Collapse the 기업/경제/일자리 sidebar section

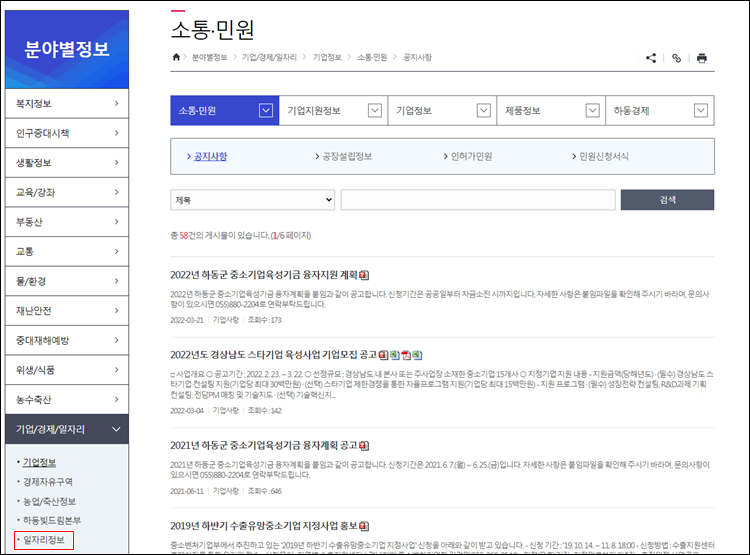pyautogui.click(x=67, y=429)
